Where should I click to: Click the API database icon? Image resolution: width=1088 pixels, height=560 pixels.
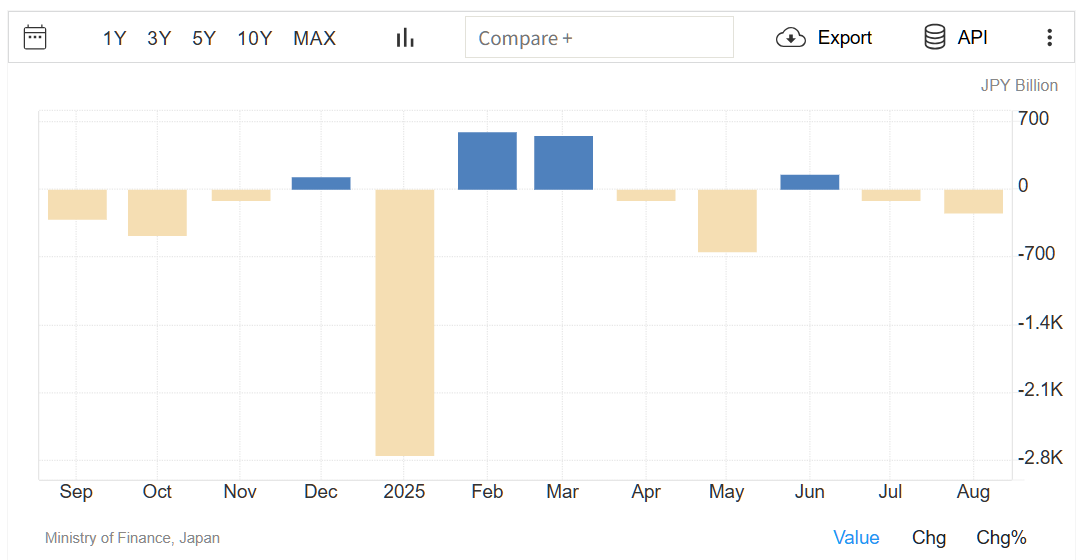[x=935, y=38]
